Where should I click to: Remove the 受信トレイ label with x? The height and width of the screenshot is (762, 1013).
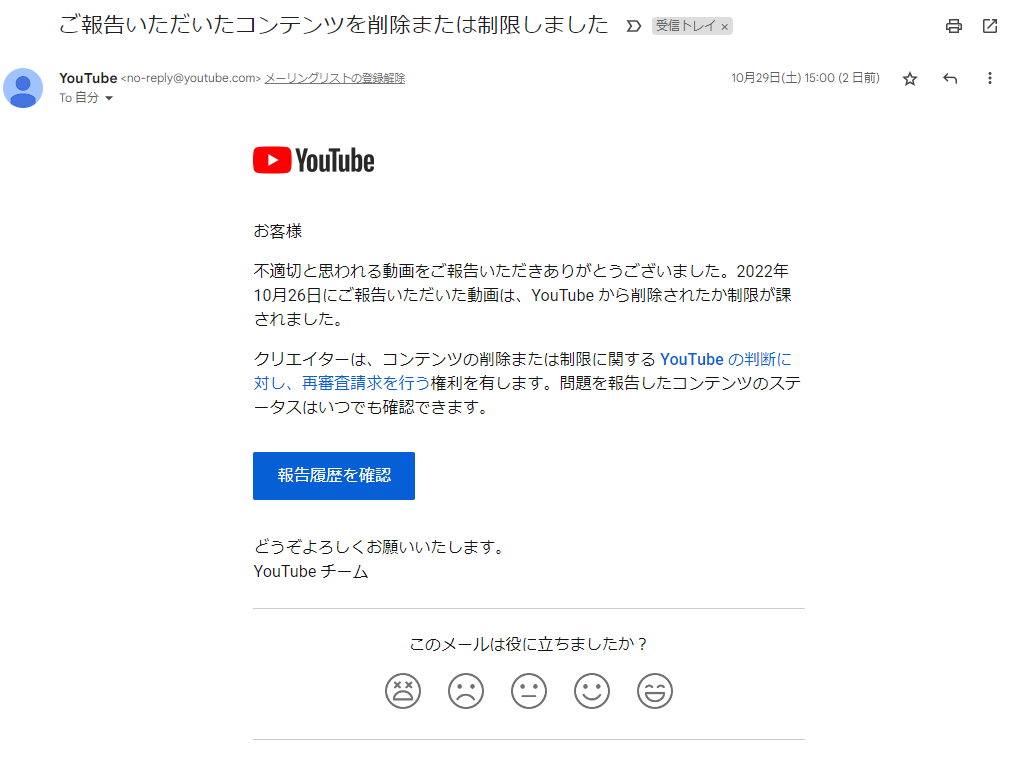[725, 27]
